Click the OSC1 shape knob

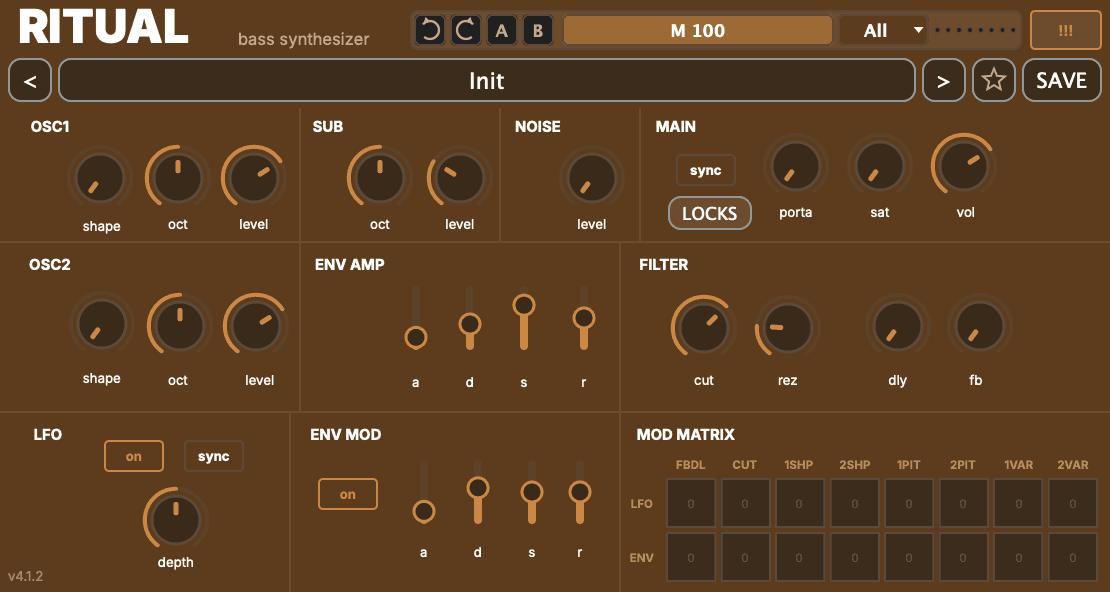click(x=100, y=178)
